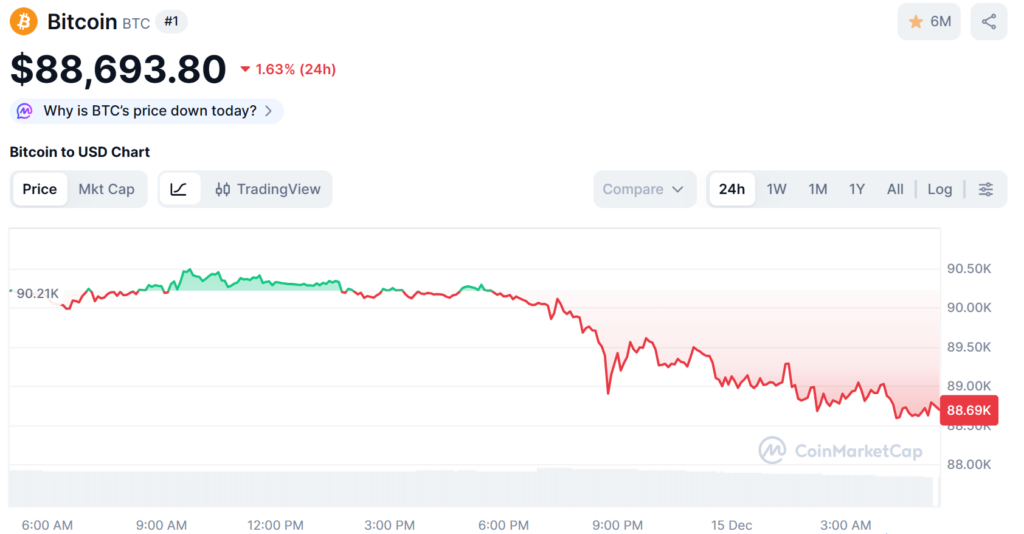Click the orange Bitcoin logo icon
The image size is (1024, 534).
tap(24, 21)
